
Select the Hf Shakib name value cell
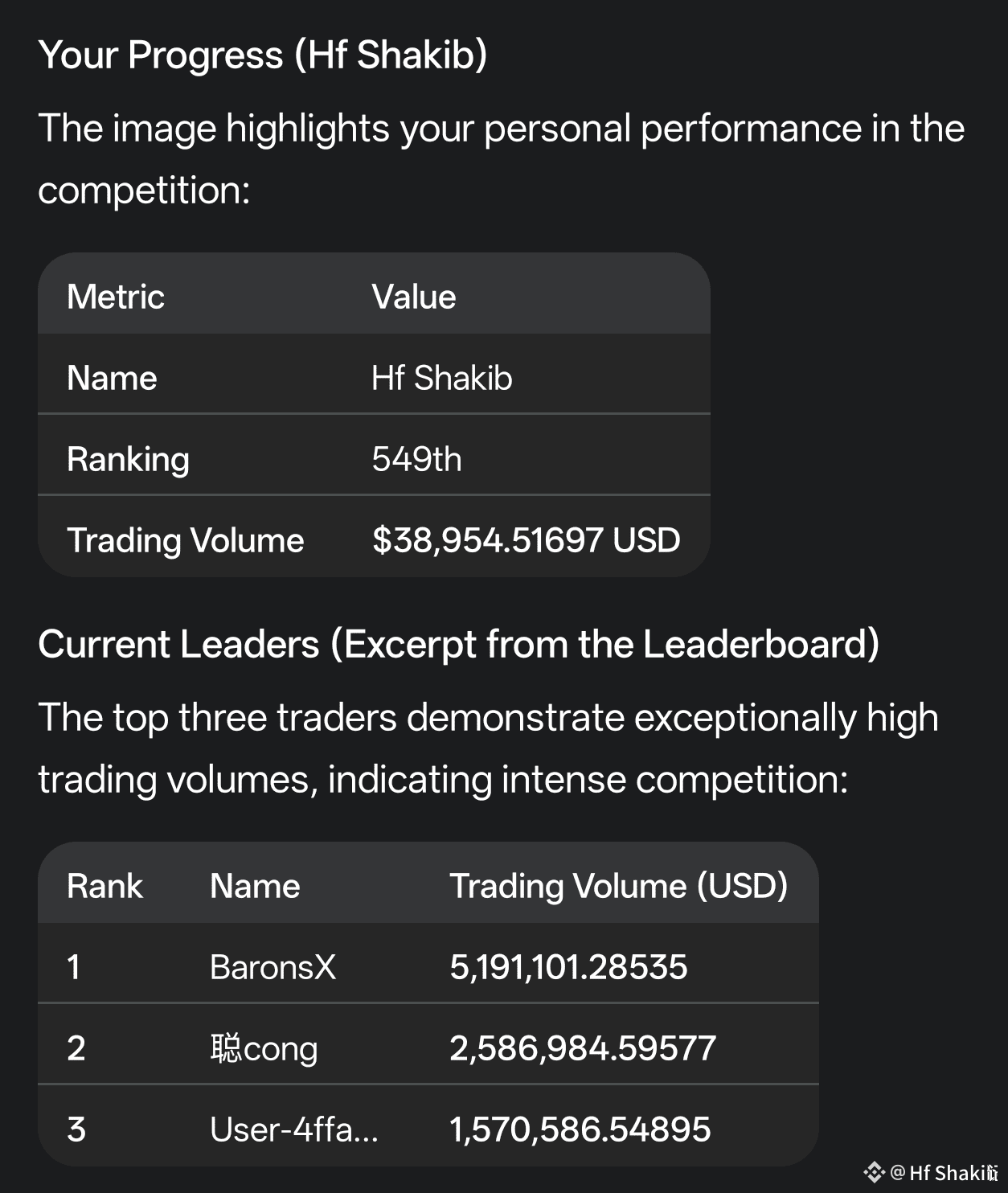coord(441,378)
